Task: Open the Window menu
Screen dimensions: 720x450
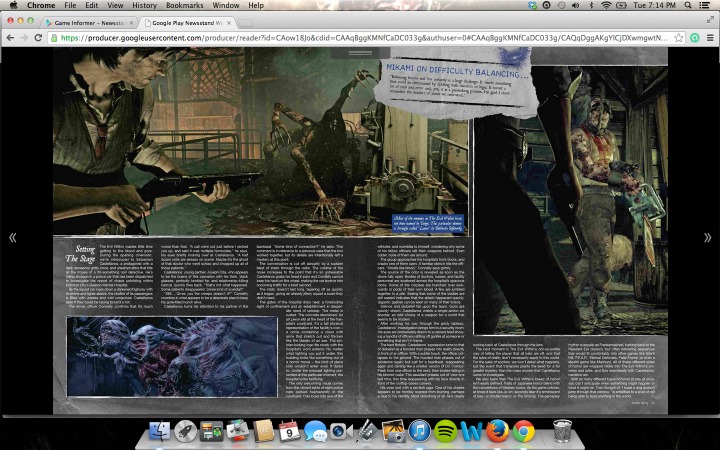Action: point(225,5)
